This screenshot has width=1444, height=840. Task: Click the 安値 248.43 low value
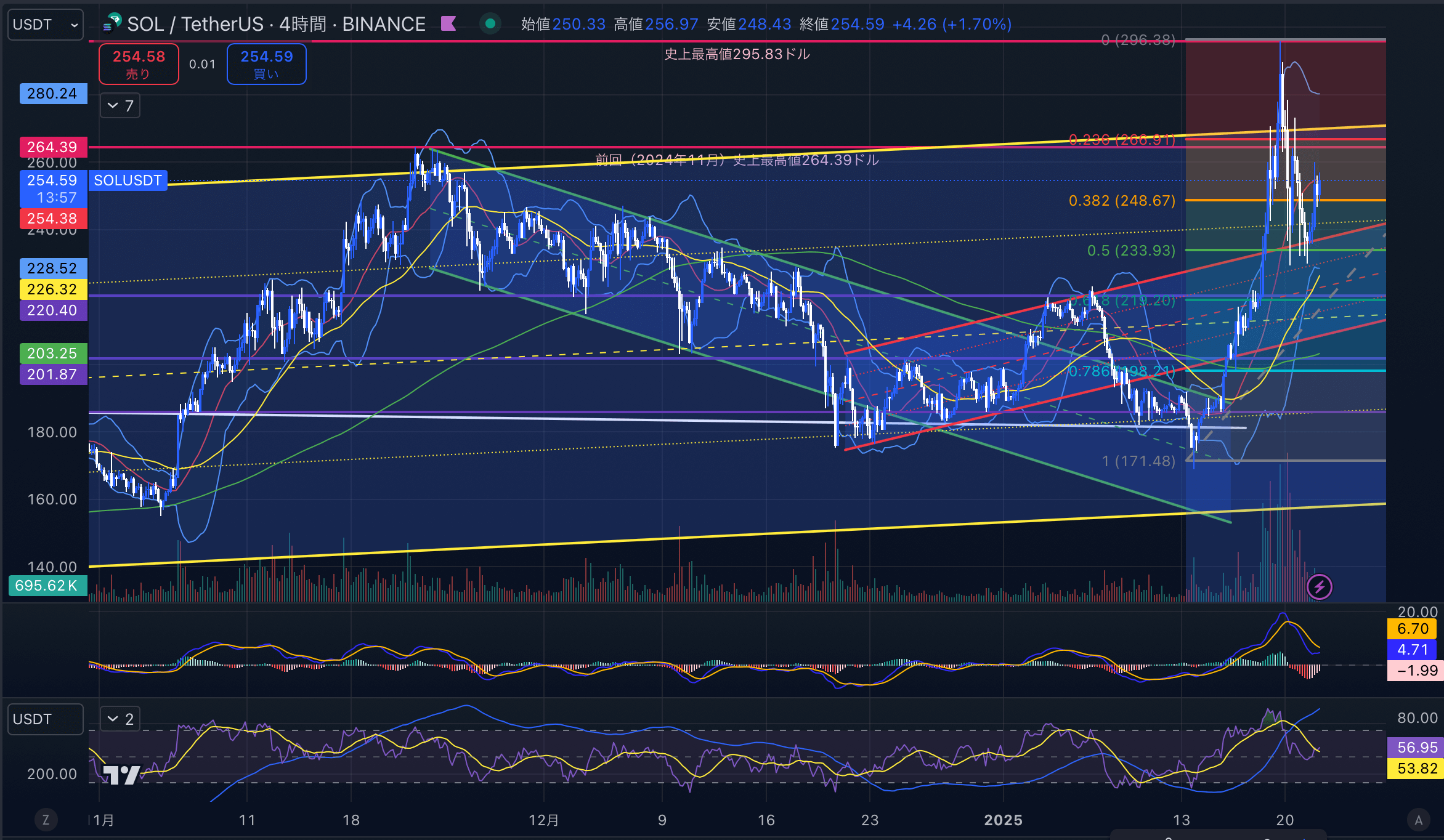(749, 24)
